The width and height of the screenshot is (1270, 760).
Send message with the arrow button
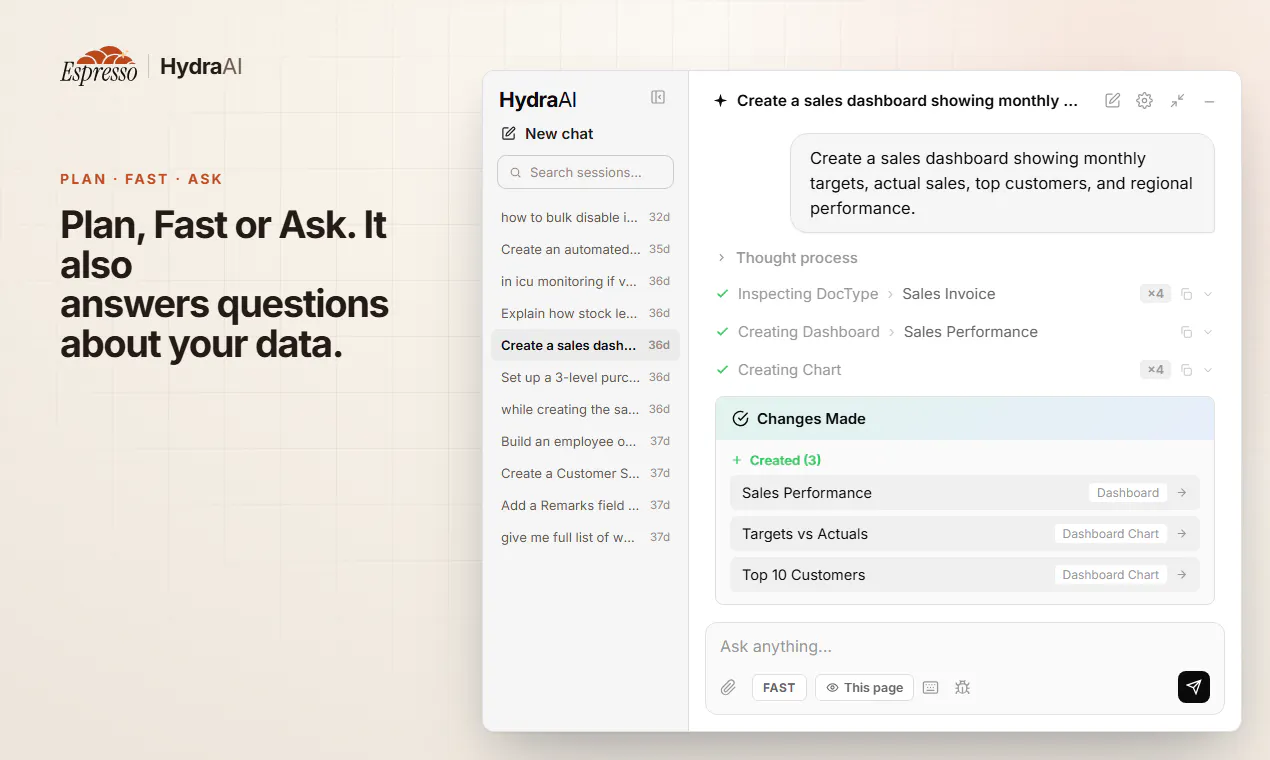(x=1194, y=687)
